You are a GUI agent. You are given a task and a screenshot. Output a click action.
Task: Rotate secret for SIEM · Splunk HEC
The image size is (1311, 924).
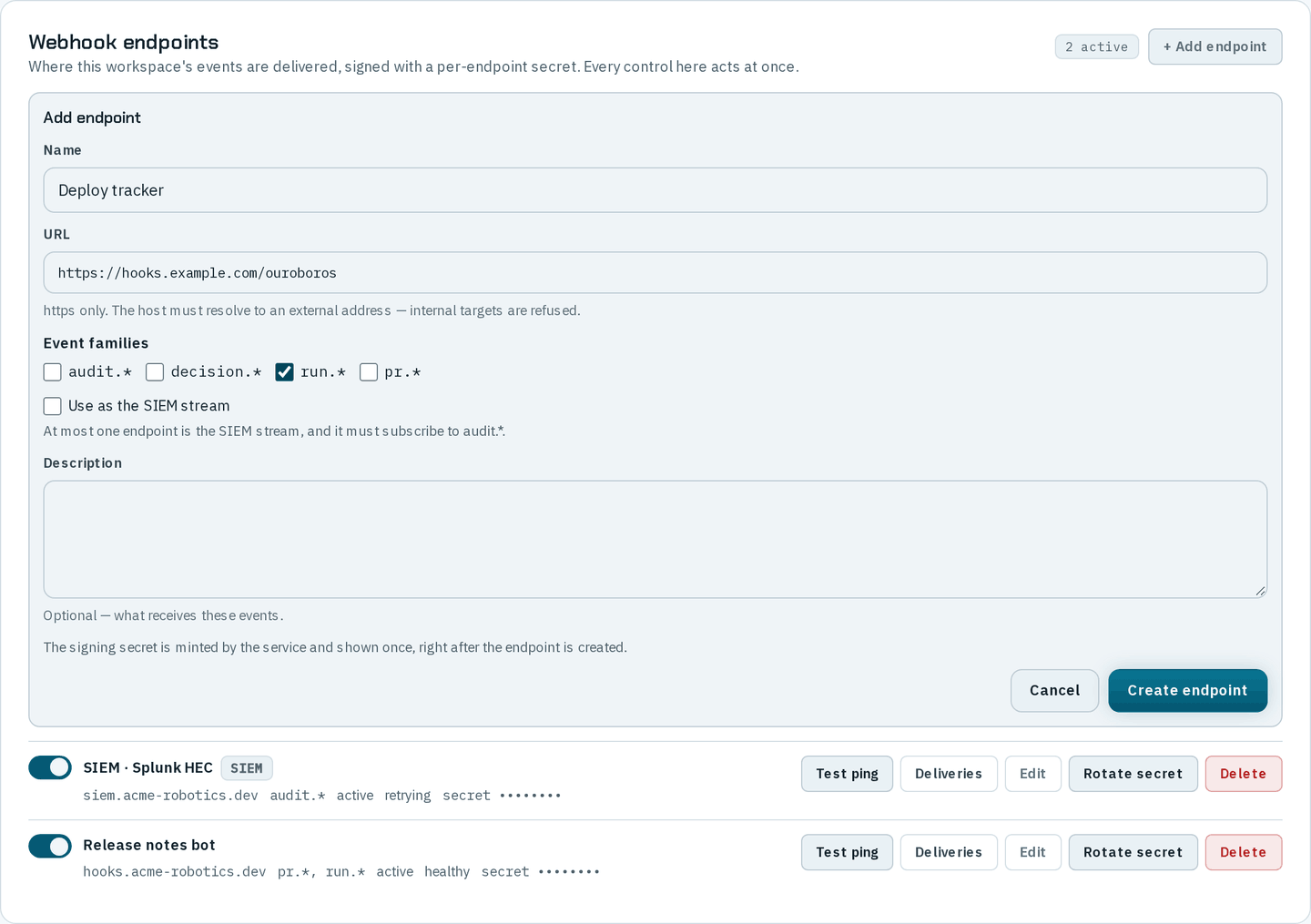point(1133,774)
